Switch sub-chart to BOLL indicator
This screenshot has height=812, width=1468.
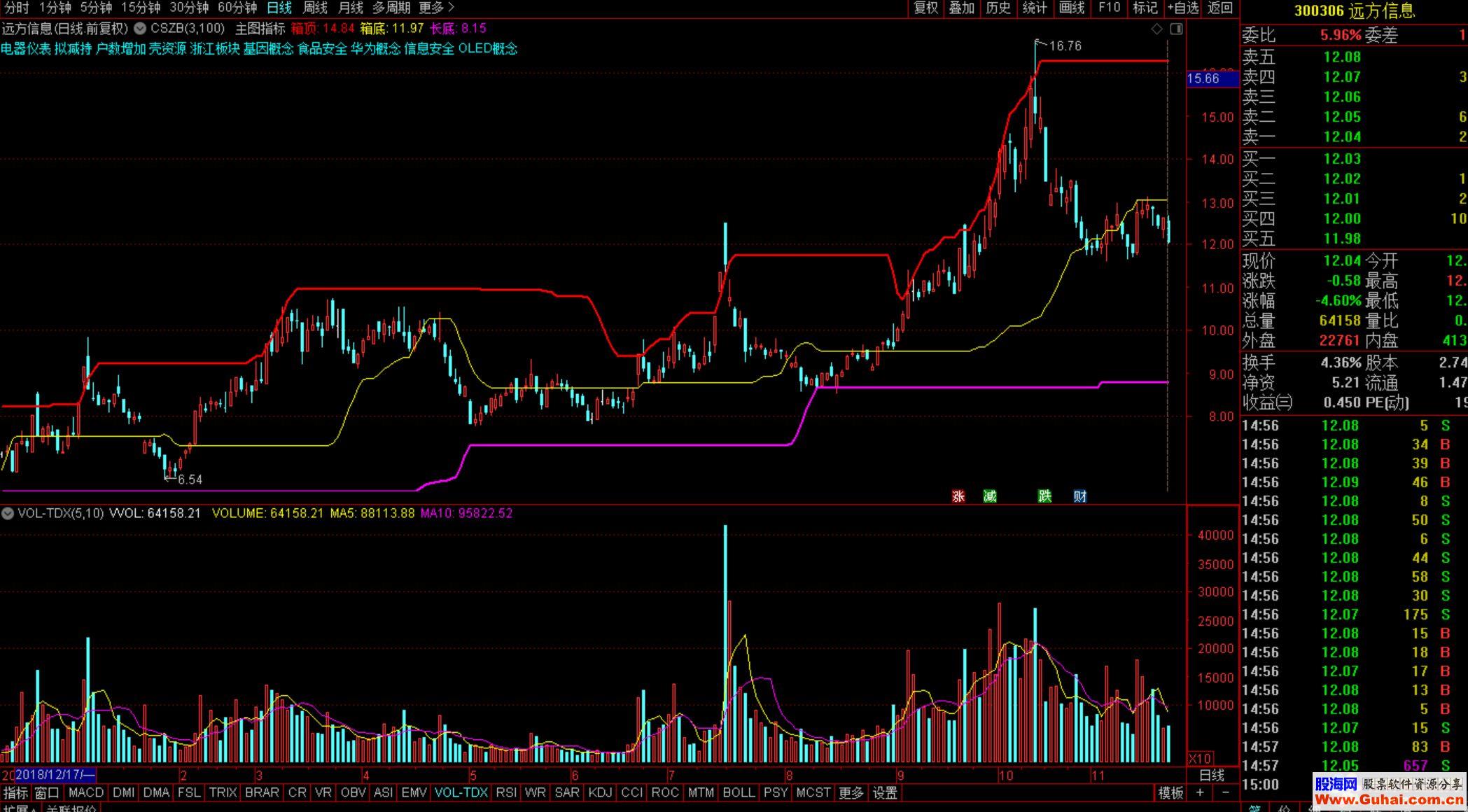click(x=739, y=792)
